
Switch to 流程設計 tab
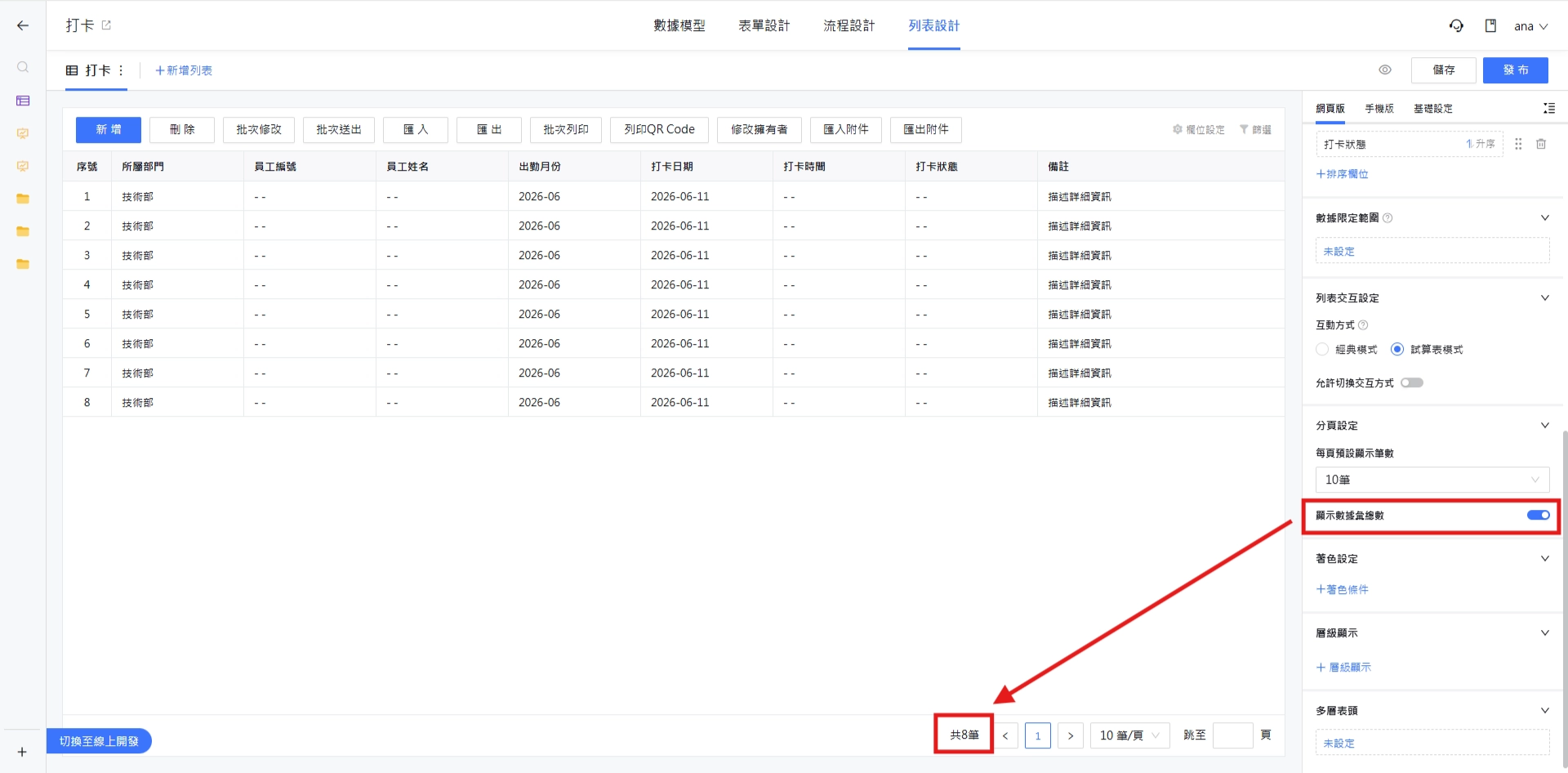[x=849, y=26]
